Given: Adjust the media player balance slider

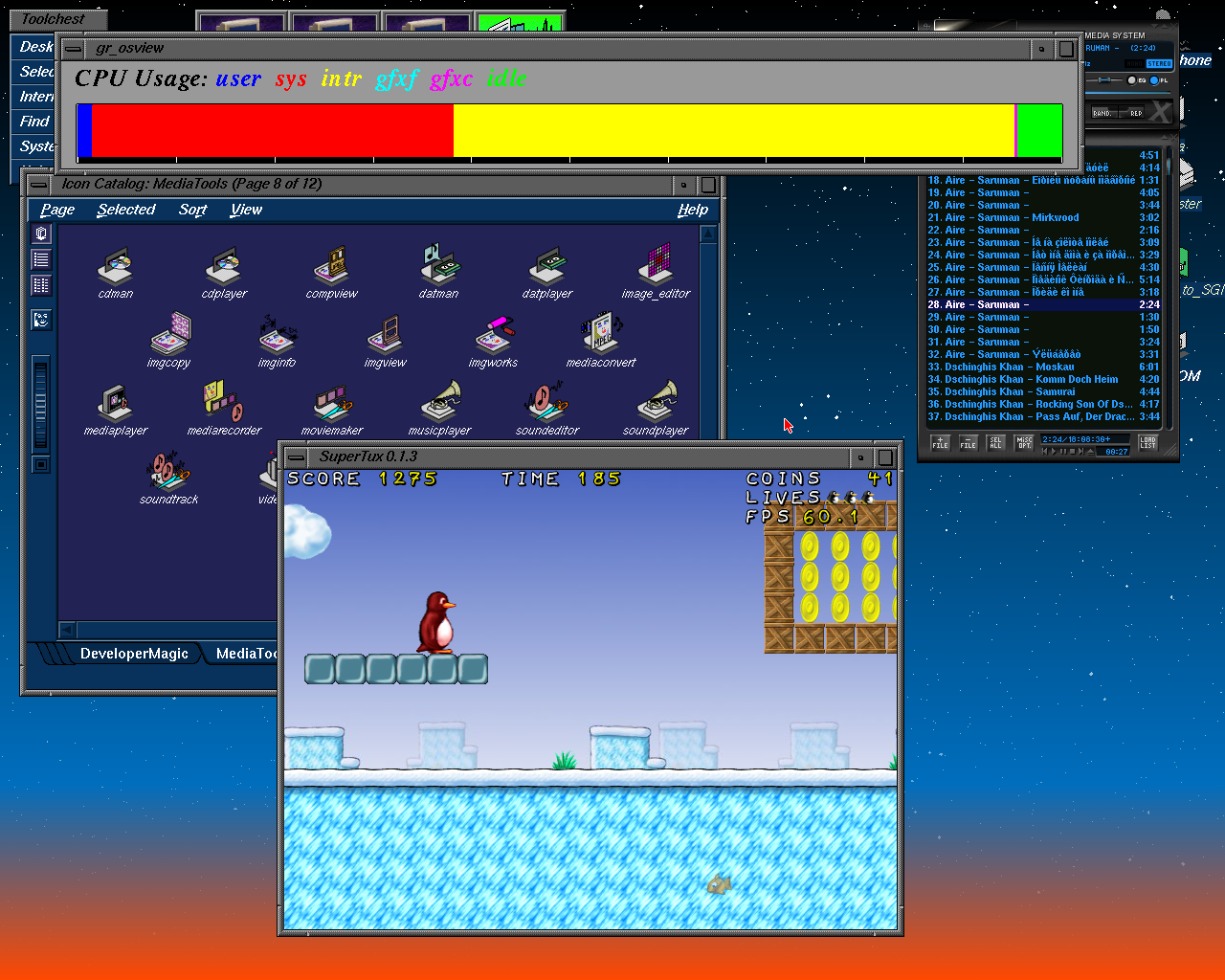Looking at the screenshot, I should (1104, 79).
